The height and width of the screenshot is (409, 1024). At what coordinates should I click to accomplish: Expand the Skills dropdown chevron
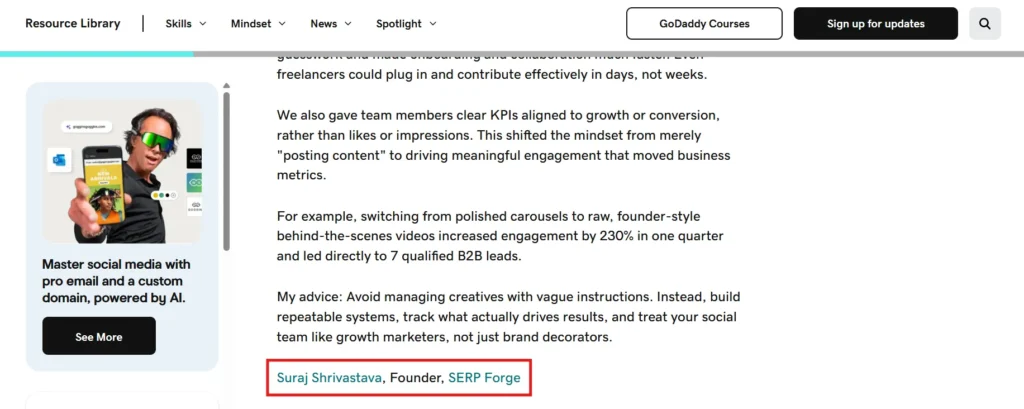tap(203, 24)
